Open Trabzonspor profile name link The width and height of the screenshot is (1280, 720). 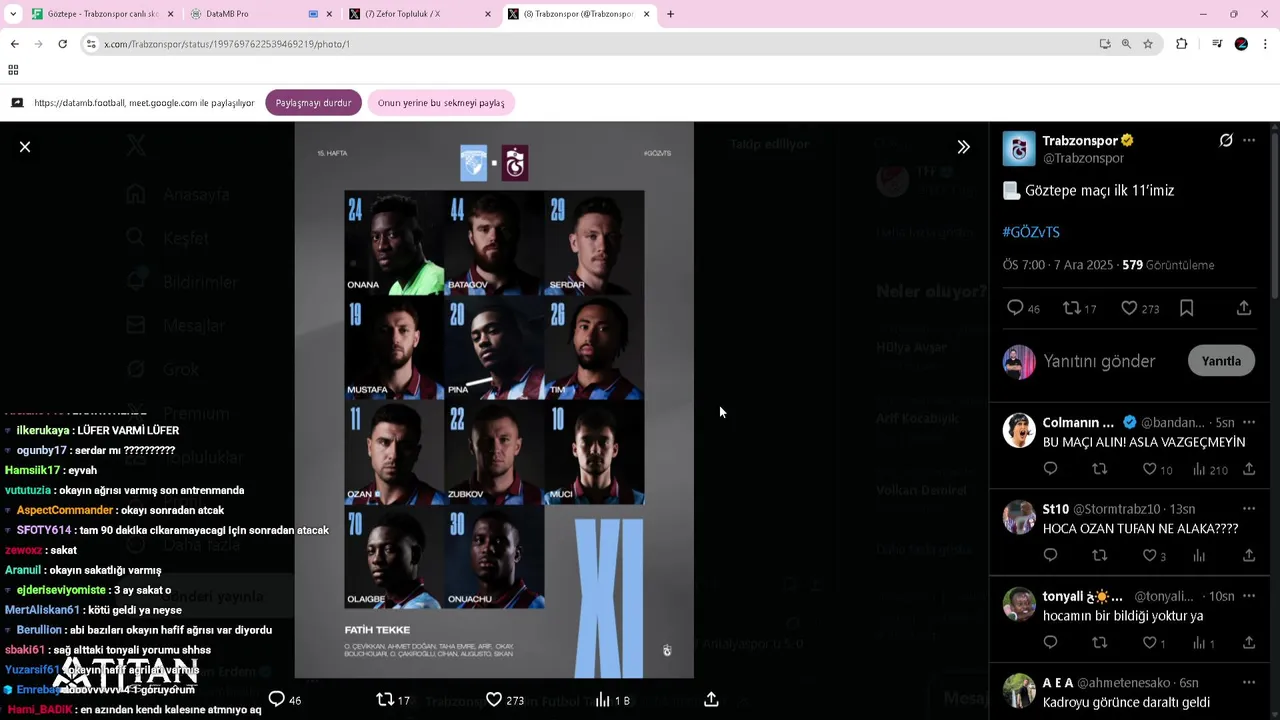pos(1081,140)
